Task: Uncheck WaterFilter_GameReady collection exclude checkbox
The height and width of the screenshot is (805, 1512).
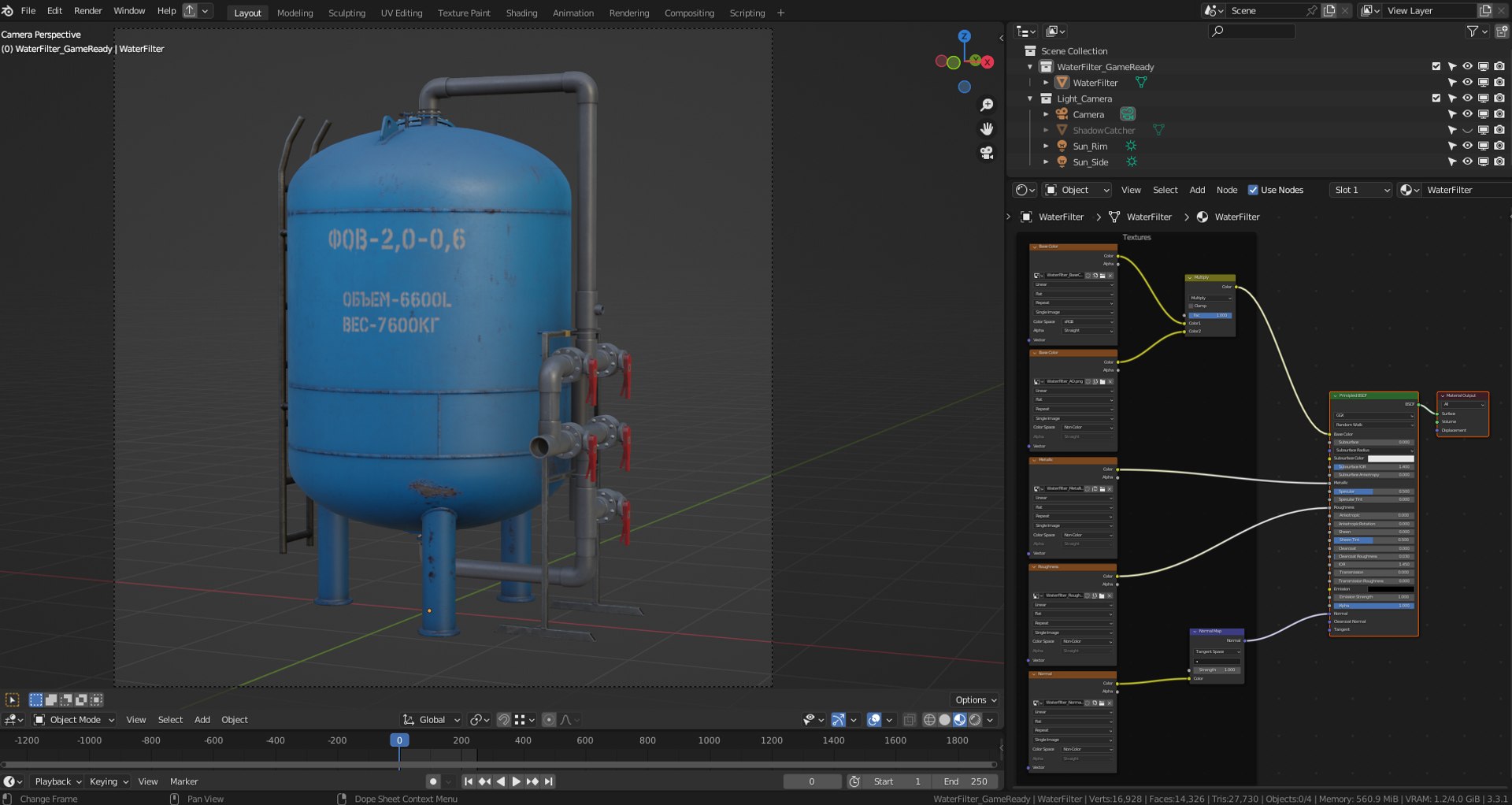Action: click(x=1436, y=67)
